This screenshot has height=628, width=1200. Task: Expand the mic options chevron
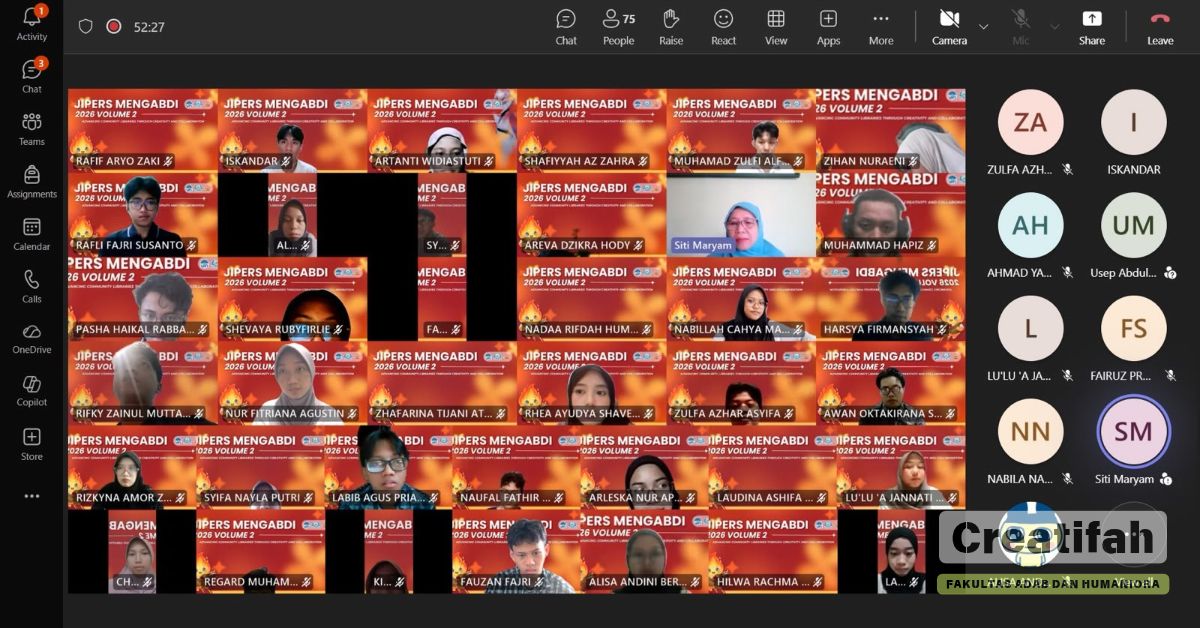point(1054,27)
